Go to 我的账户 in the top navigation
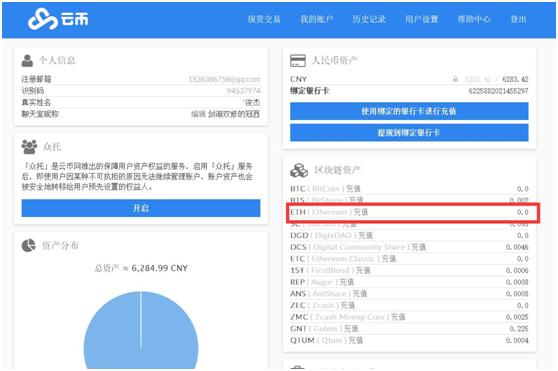The height and width of the screenshot is (371, 558). (x=316, y=19)
